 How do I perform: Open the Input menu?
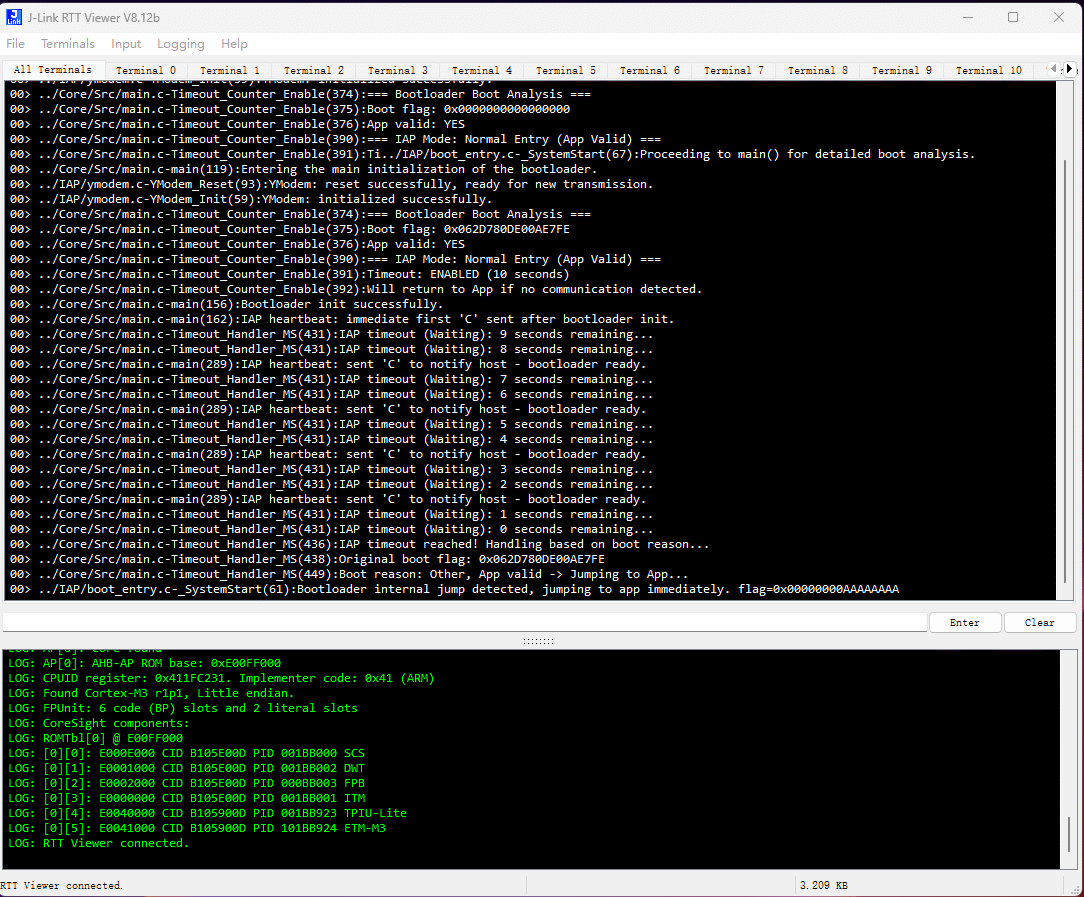click(x=126, y=44)
